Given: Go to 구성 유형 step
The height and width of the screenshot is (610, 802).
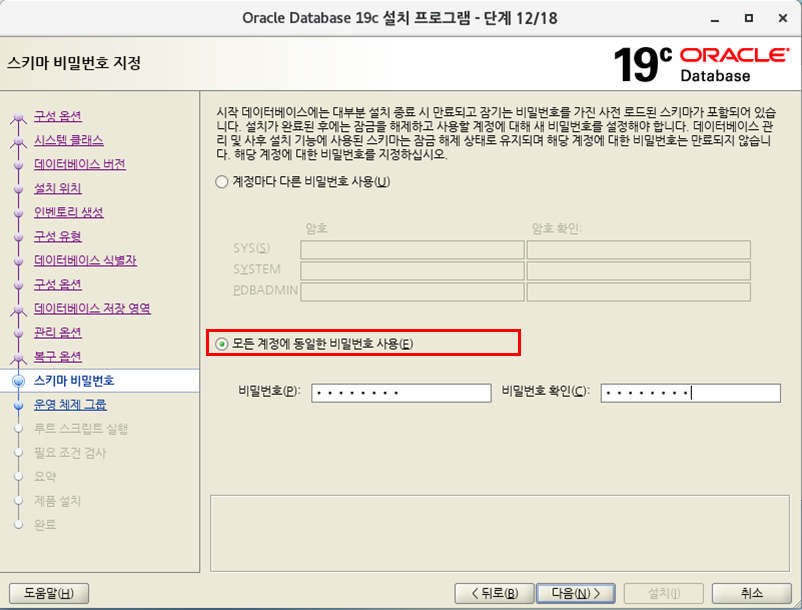Looking at the screenshot, I should click(x=58, y=236).
